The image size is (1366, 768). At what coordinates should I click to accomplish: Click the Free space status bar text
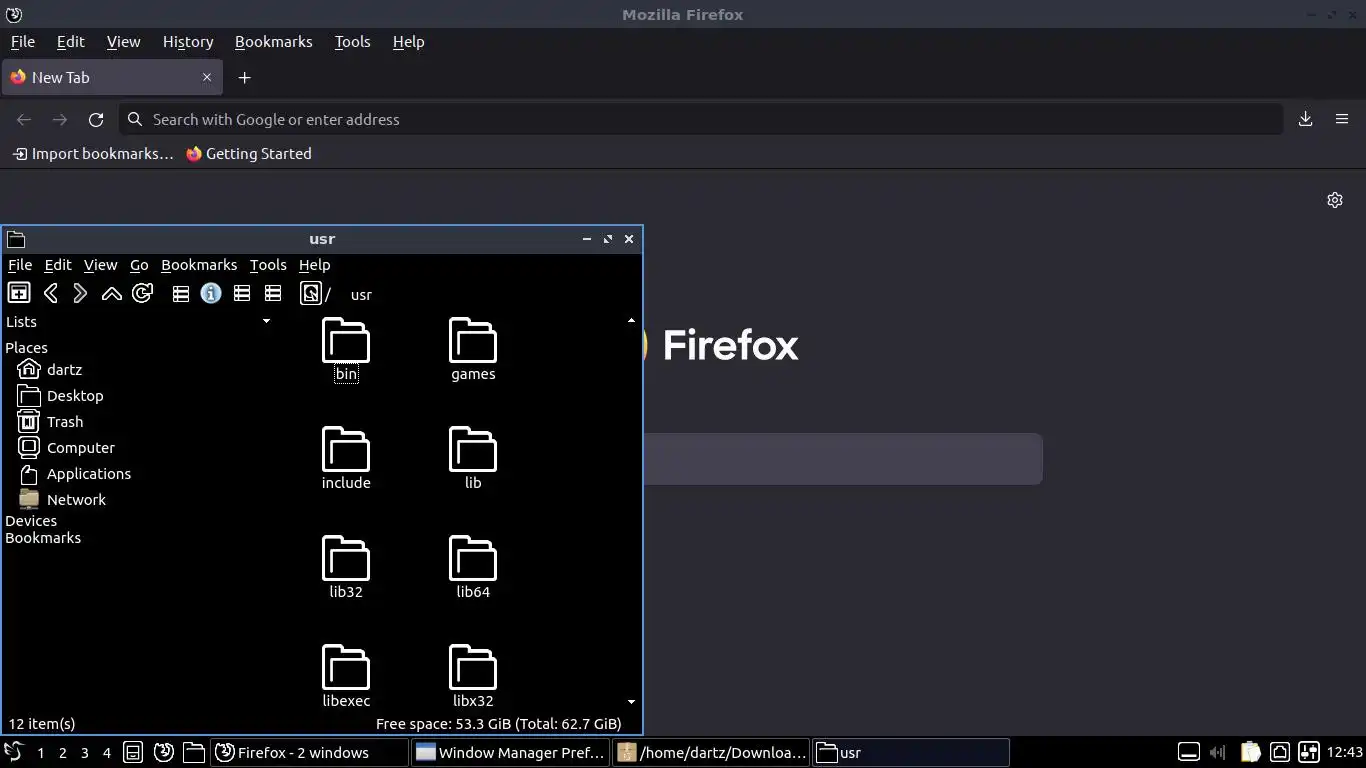point(498,724)
